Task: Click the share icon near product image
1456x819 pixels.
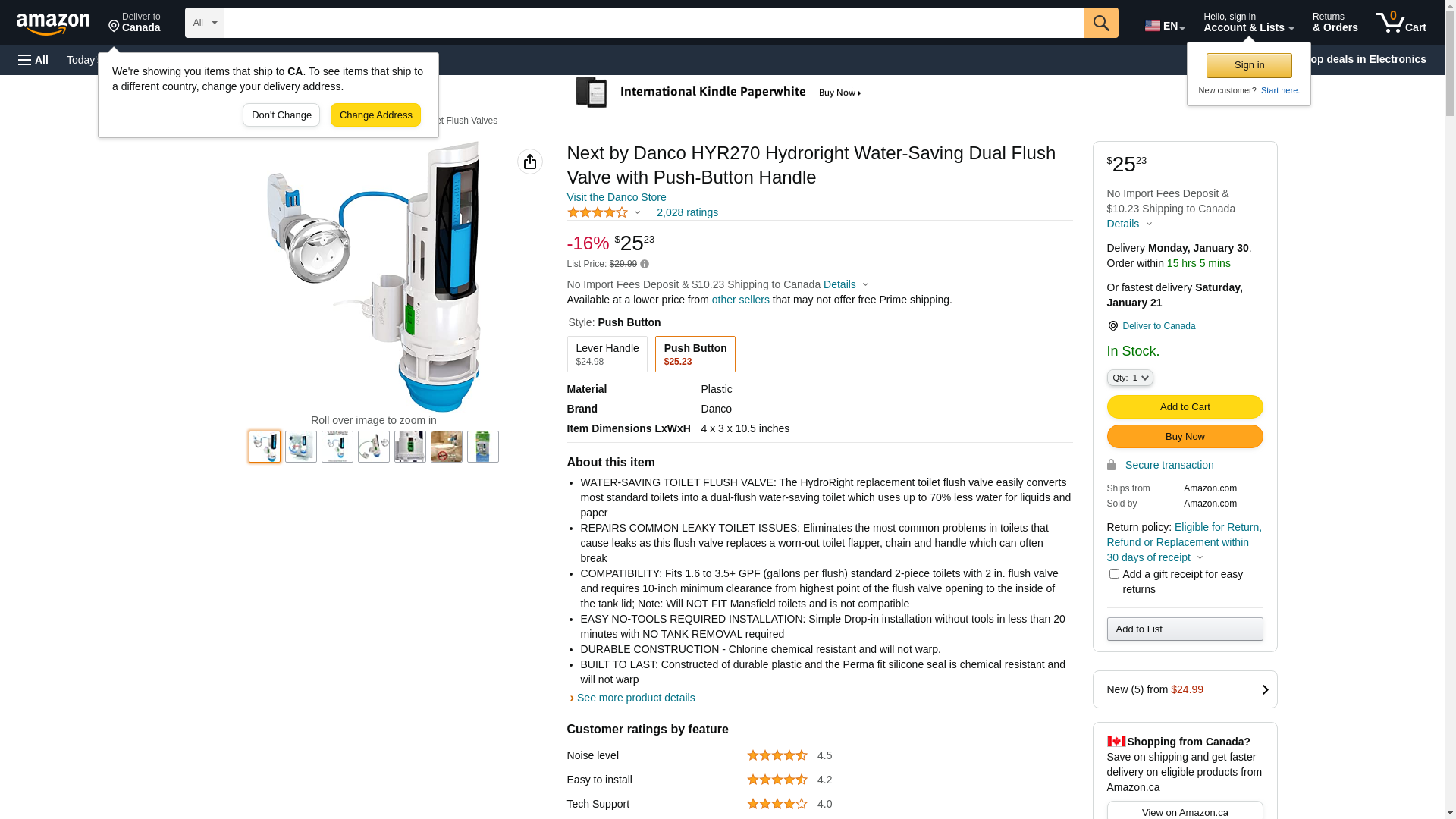Action: (530, 162)
